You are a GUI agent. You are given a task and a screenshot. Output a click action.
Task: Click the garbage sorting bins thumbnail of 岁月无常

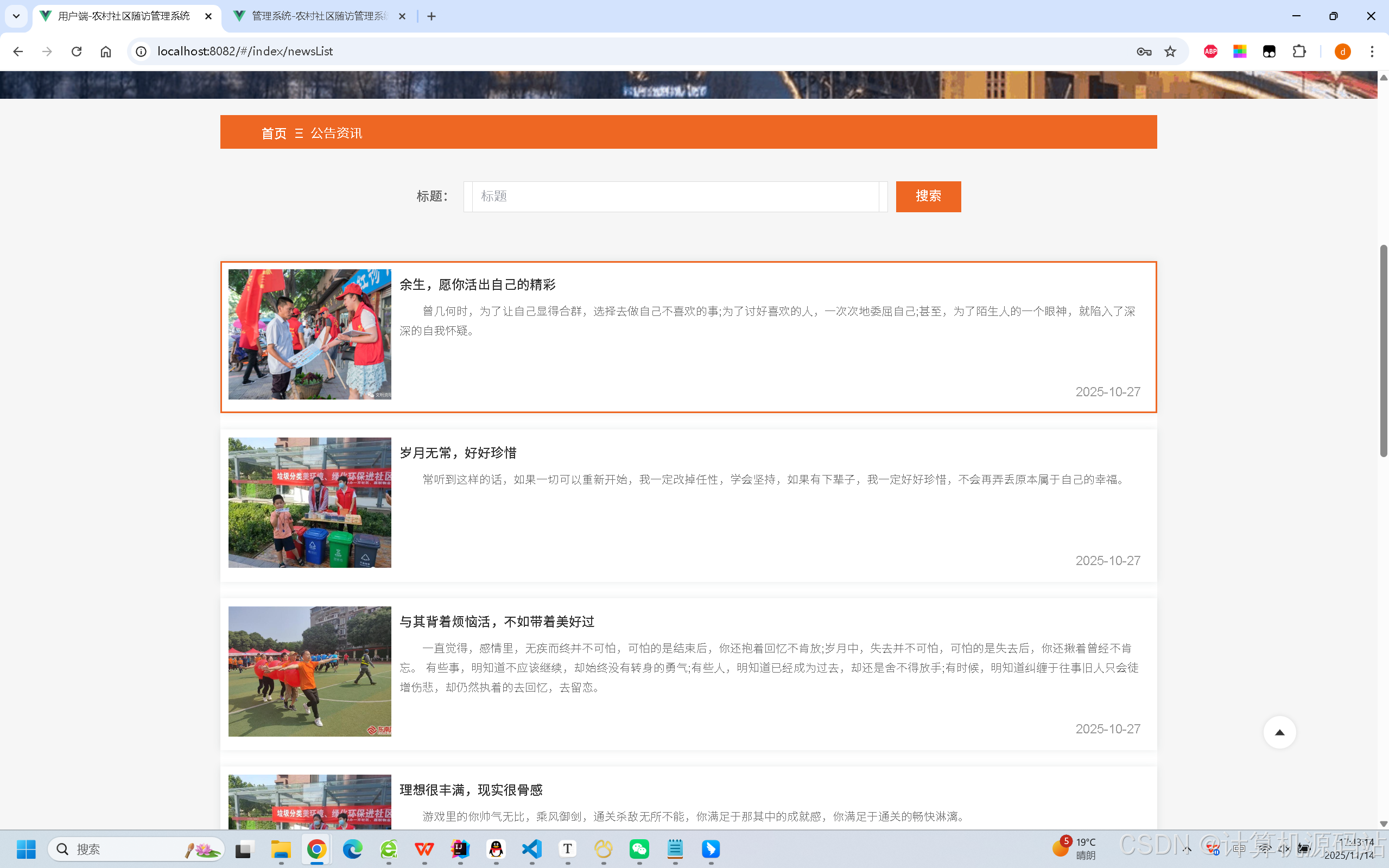click(310, 503)
